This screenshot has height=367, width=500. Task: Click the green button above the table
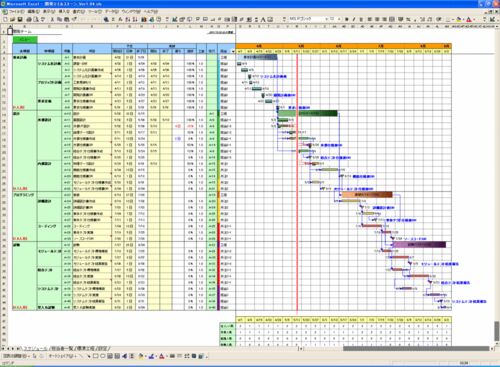click(25, 40)
